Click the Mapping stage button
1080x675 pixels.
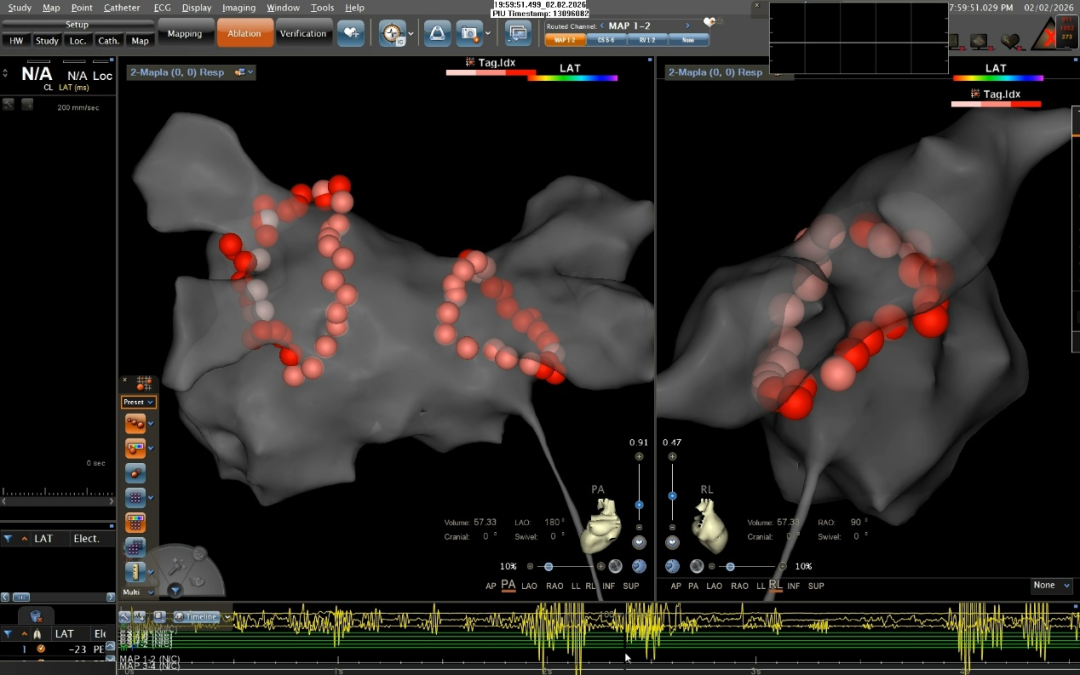pyautogui.click(x=185, y=34)
